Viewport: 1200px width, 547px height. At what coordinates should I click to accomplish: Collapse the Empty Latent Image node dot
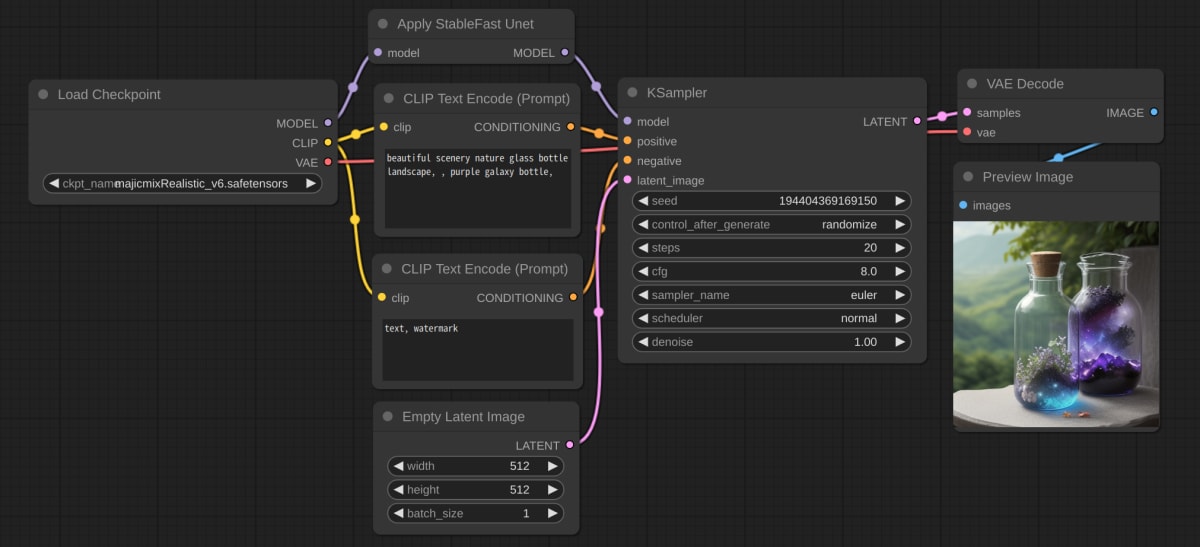point(387,416)
